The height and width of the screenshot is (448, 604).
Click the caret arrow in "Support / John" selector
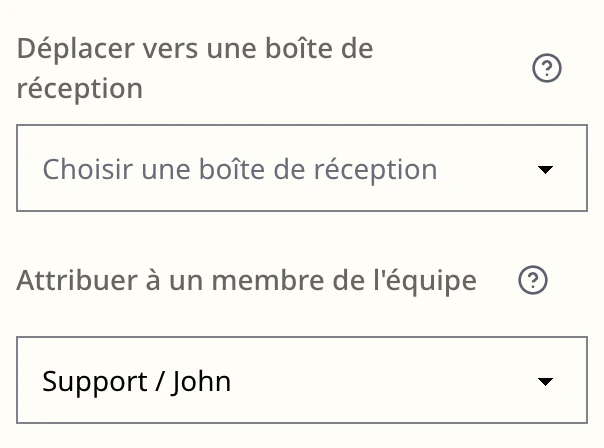coord(545,381)
